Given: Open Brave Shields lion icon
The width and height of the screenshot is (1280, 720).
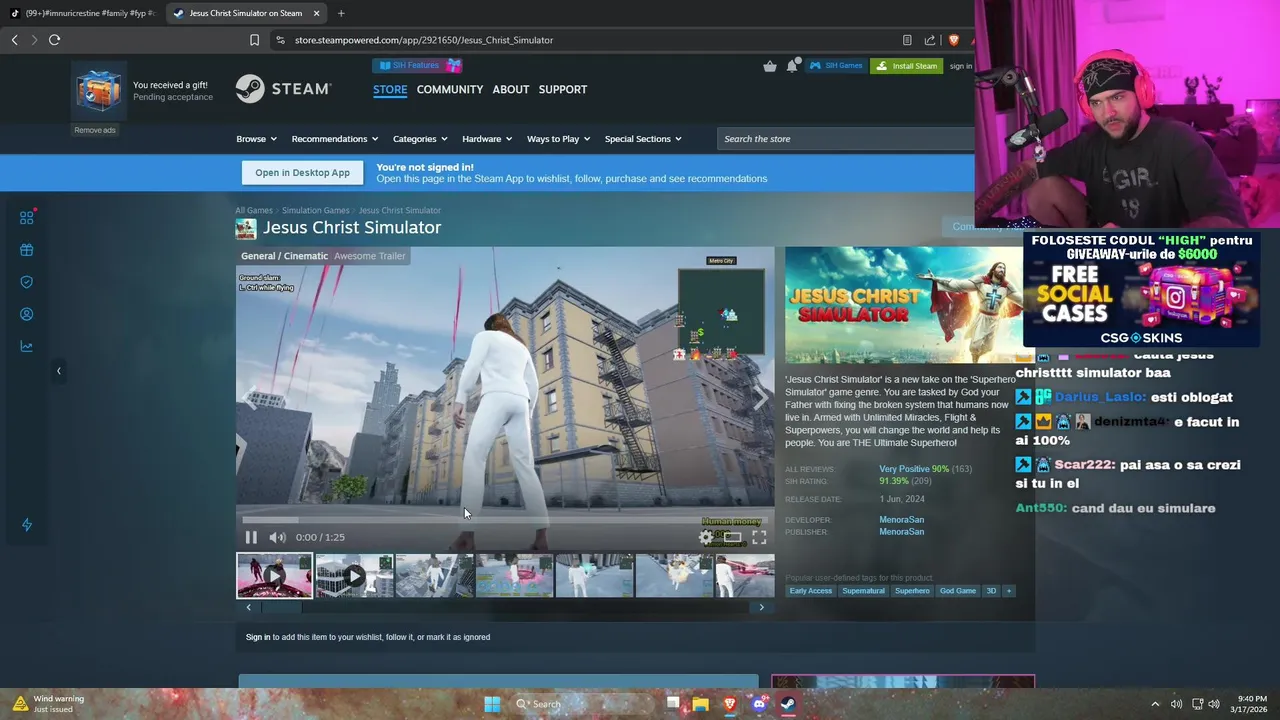Looking at the screenshot, I should [x=953, y=40].
